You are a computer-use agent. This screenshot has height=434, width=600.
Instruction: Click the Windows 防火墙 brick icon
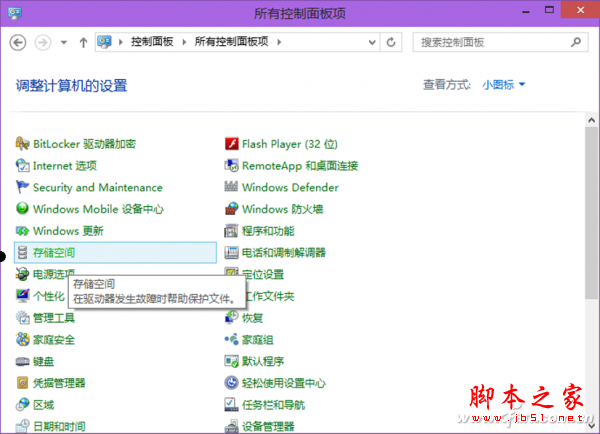pyautogui.click(x=232, y=209)
